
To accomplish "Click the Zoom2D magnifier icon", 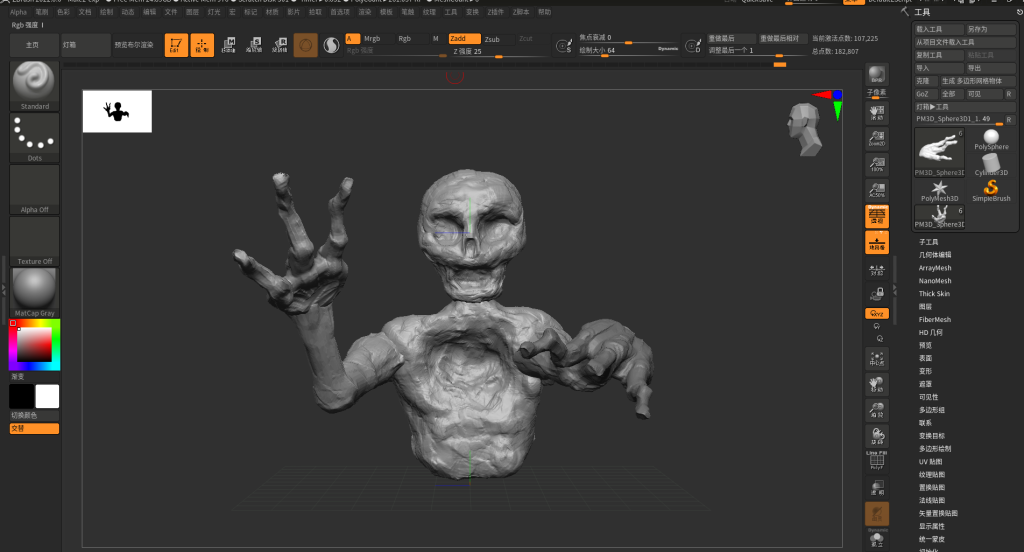I will tap(876, 138).
